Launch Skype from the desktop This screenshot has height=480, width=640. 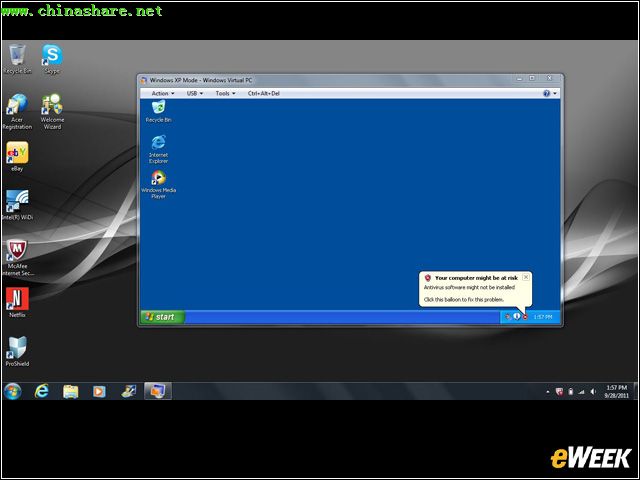[x=52, y=59]
